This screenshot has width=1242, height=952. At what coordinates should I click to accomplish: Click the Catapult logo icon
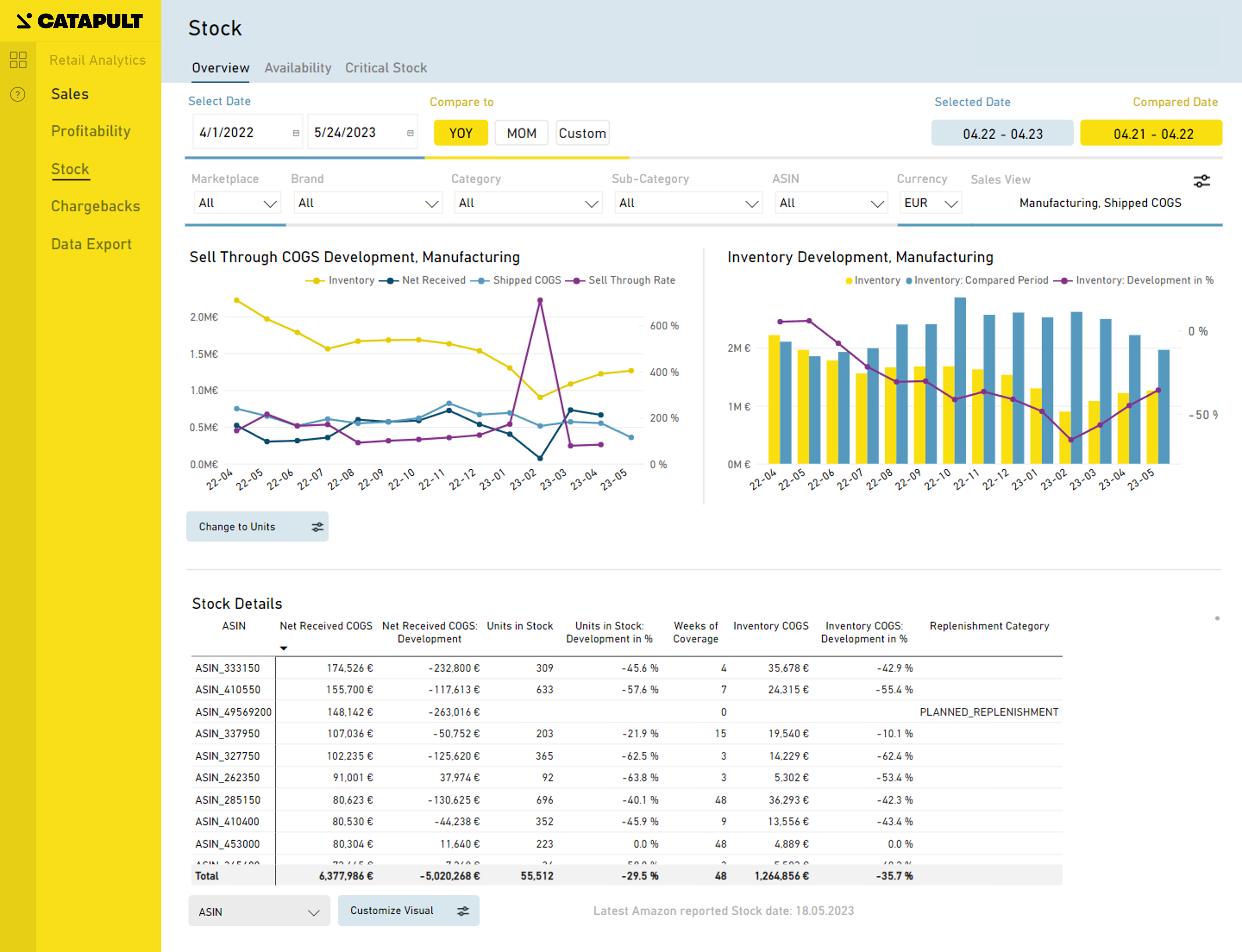pyautogui.click(x=24, y=21)
